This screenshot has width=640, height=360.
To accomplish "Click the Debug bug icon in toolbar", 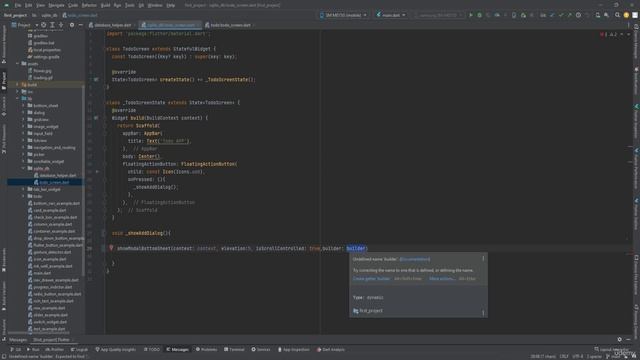I will coord(480,15).
